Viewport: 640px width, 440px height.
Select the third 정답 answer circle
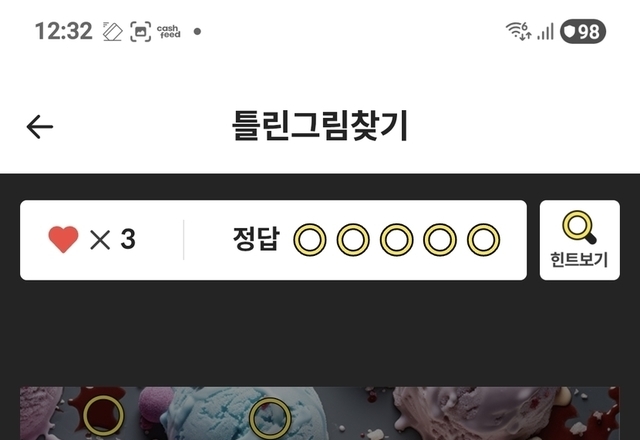[x=396, y=240]
